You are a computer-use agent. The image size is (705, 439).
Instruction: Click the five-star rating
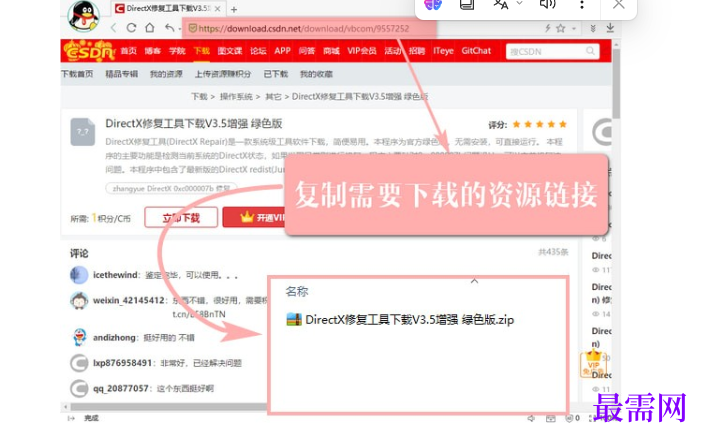[x=540, y=124]
